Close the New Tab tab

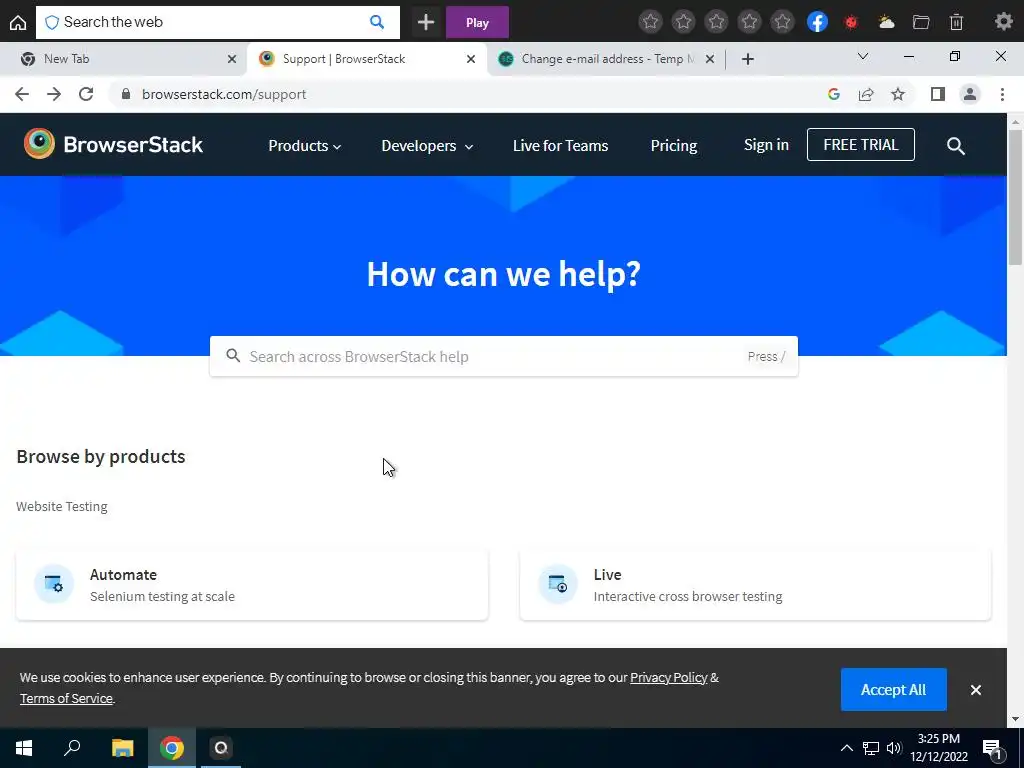click(x=232, y=59)
